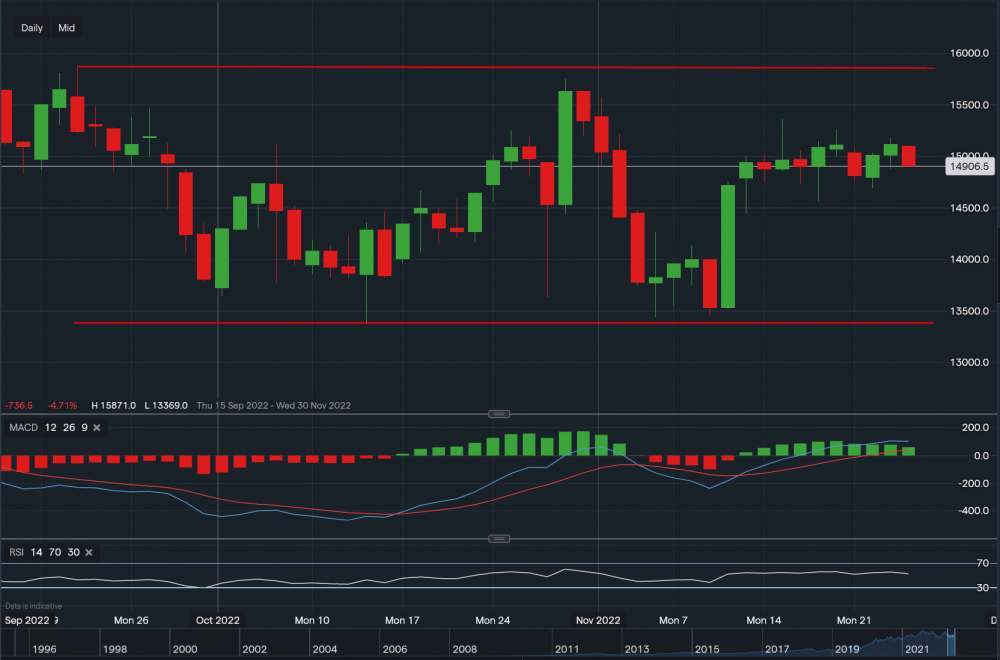1000x660 pixels.
Task: Grab the resize handle above the RSI panel
Action: tap(497, 539)
